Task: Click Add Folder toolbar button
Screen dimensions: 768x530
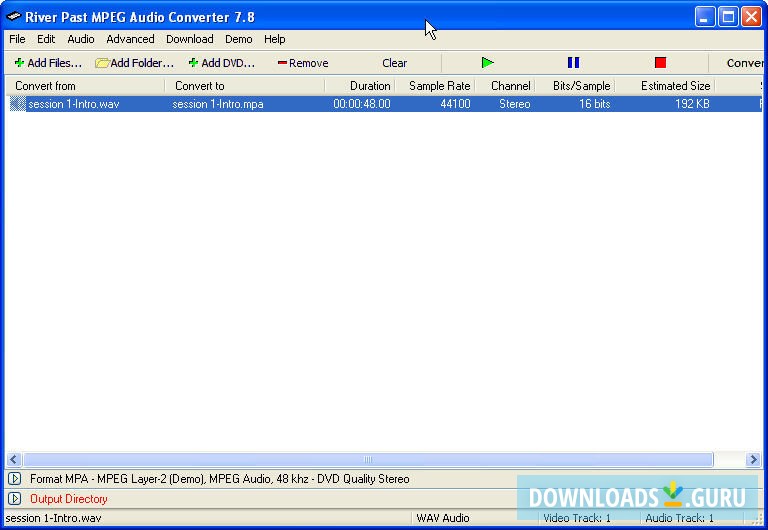Action: 135,63
